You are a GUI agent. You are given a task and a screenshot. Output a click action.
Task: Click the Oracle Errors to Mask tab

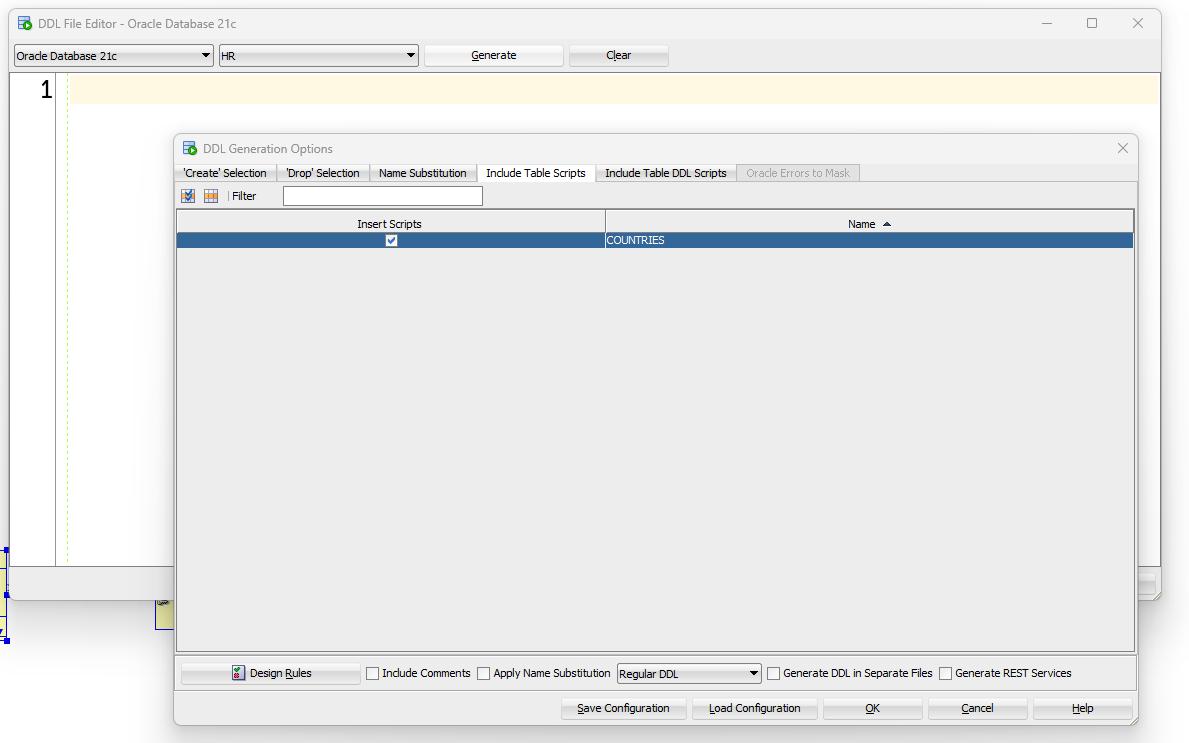pyautogui.click(x=798, y=173)
